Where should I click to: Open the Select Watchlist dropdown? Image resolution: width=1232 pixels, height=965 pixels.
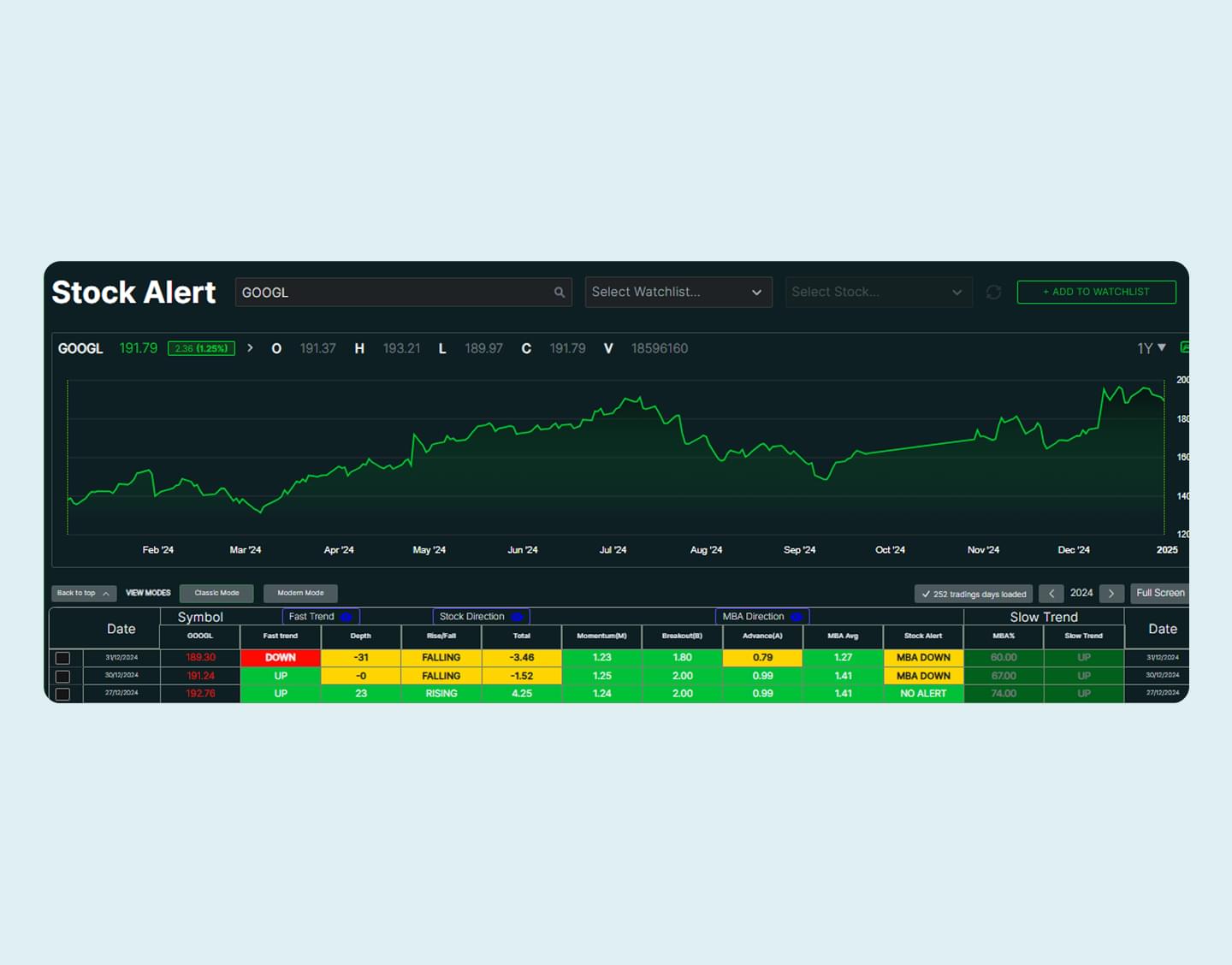click(678, 293)
